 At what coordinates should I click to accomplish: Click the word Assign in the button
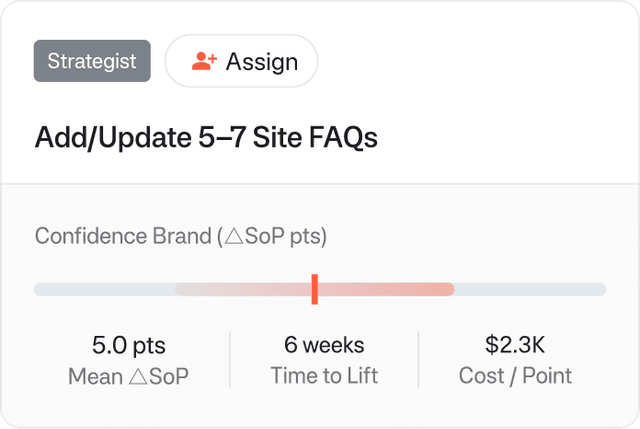[x=262, y=61]
